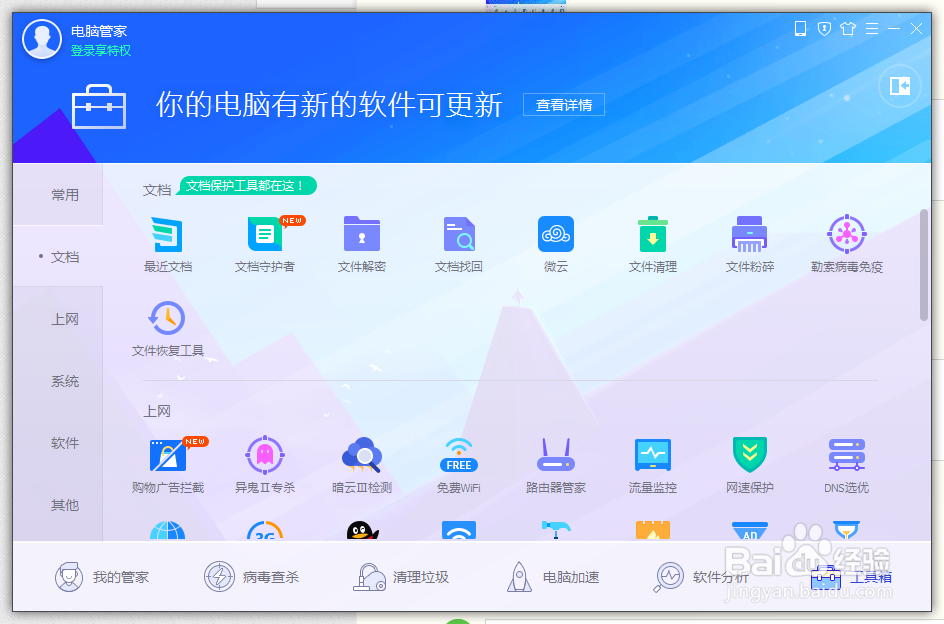This screenshot has width=944, height=624.
Task: Open the skin shirt icon
Action: (x=848, y=28)
